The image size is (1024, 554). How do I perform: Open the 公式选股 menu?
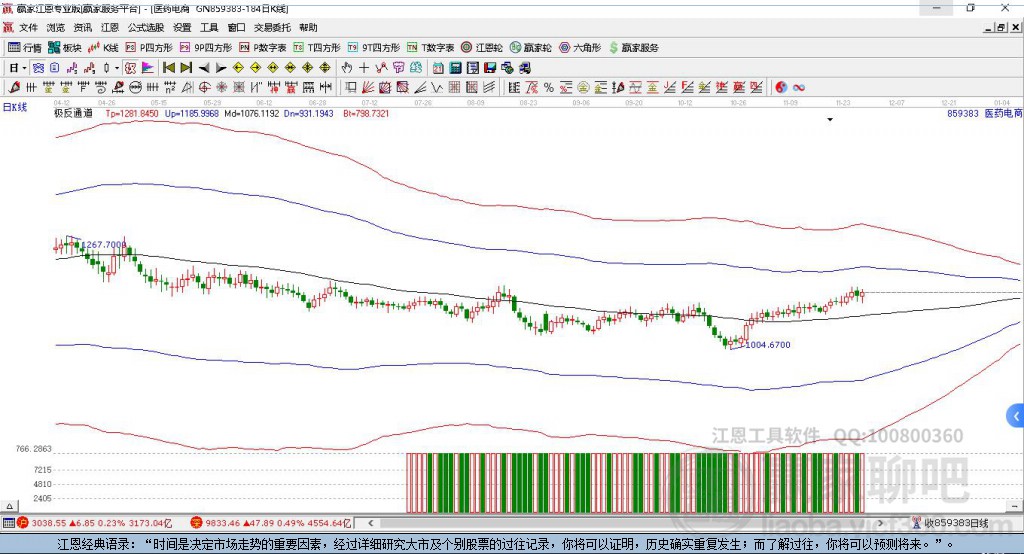pos(145,28)
